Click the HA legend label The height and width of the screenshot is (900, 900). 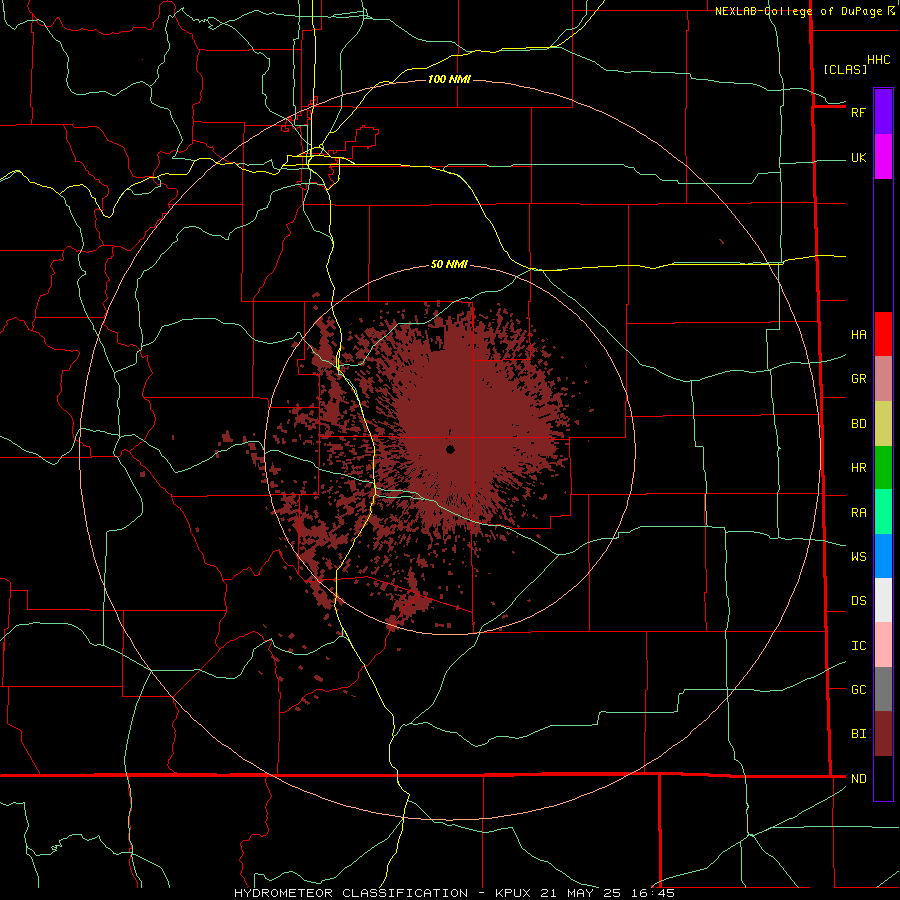pyautogui.click(x=858, y=334)
